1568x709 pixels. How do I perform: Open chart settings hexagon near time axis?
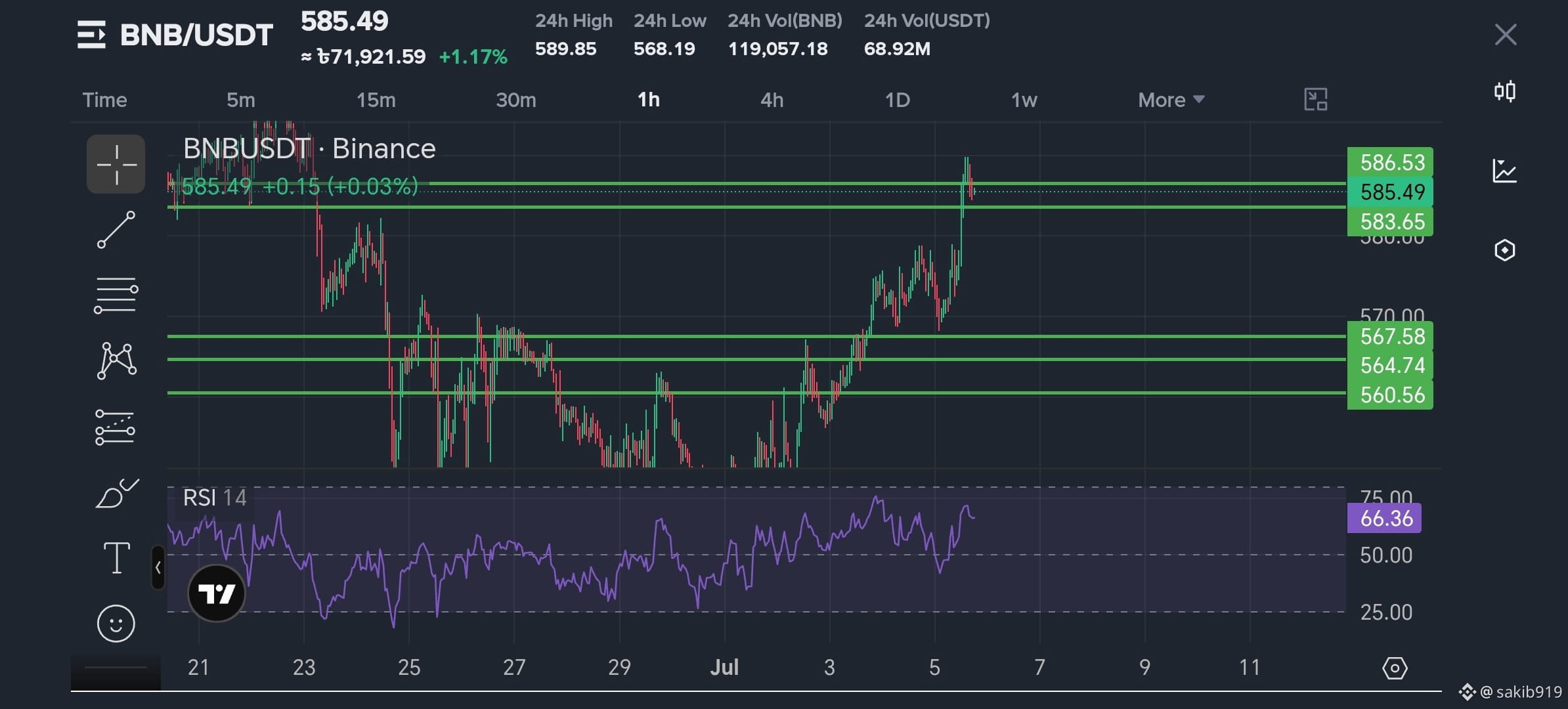[1395, 668]
